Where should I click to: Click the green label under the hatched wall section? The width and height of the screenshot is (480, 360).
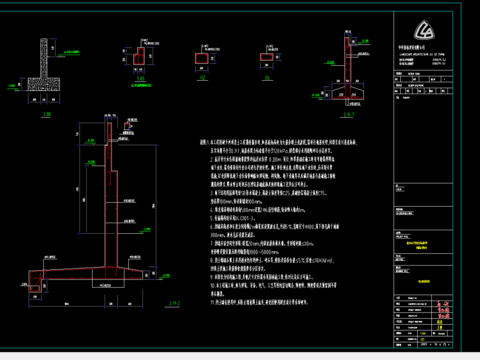pyautogui.click(x=47, y=114)
